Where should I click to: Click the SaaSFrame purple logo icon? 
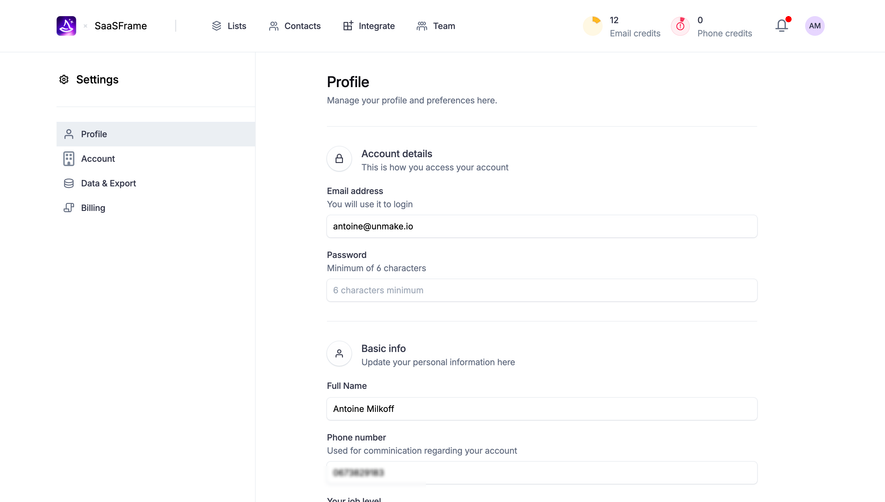pos(66,26)
